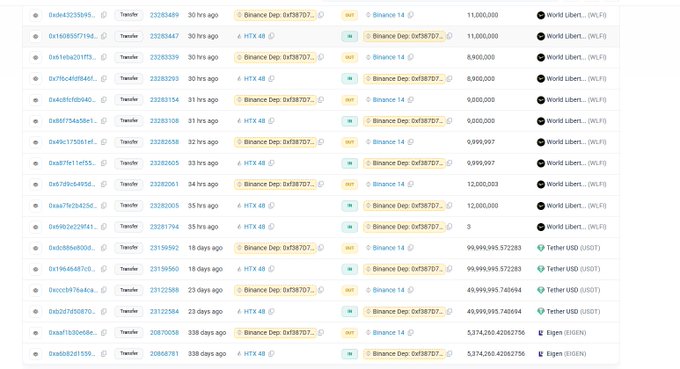Click eye icon for block 23282061 row
This screenshot has width=680, height=369.
pos(36,184)
